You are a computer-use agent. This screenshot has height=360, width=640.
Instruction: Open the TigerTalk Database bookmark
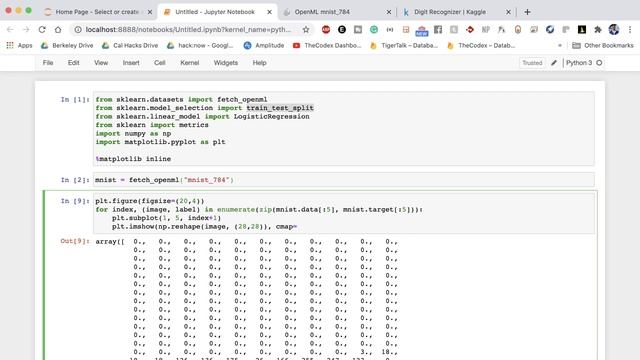tap(404, 45)
